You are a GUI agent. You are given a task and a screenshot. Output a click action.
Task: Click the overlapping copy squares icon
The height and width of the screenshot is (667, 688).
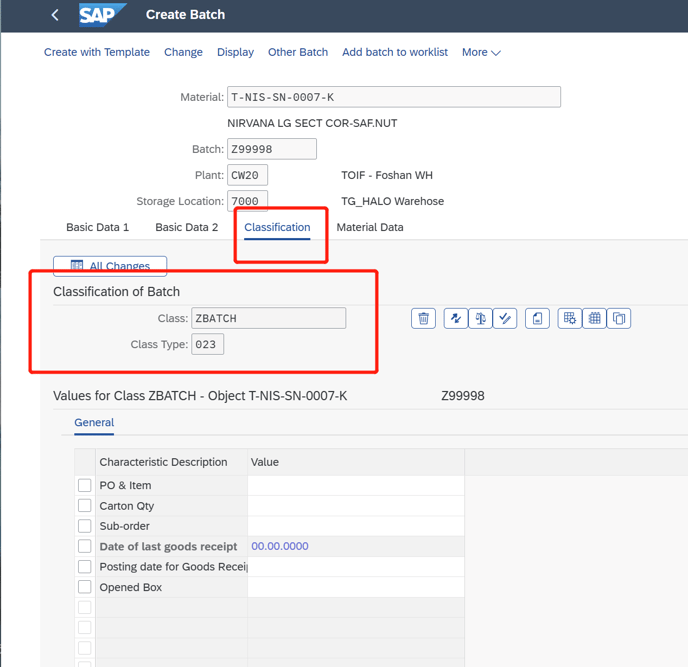click(x=619, y=318)
